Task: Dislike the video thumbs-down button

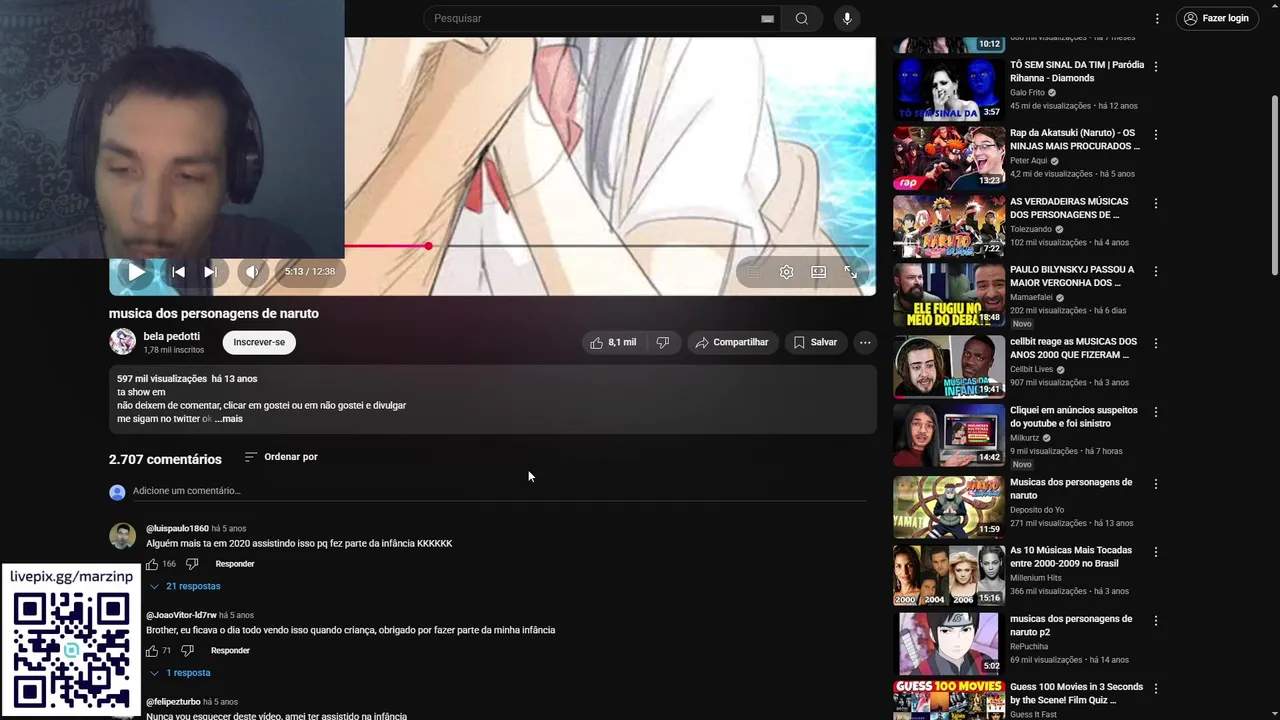Action: [662, 342]
